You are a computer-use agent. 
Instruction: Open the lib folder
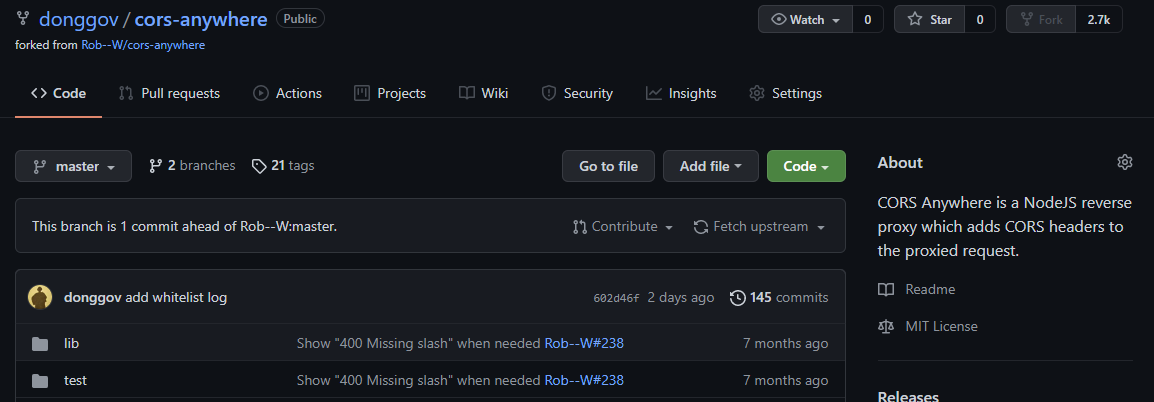(71, 343)
